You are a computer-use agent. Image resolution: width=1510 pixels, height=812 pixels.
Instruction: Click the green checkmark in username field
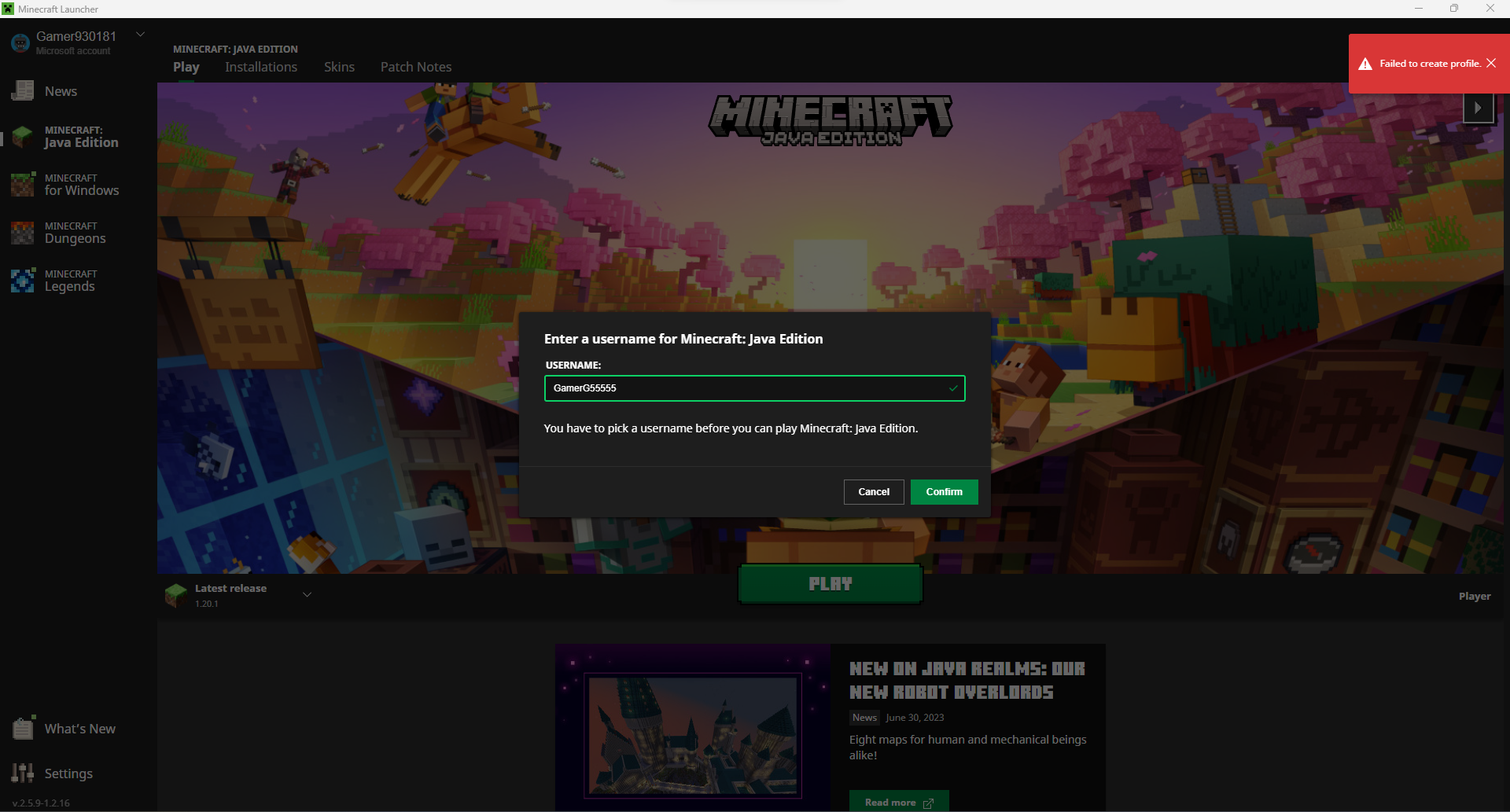tap(953, 388)
